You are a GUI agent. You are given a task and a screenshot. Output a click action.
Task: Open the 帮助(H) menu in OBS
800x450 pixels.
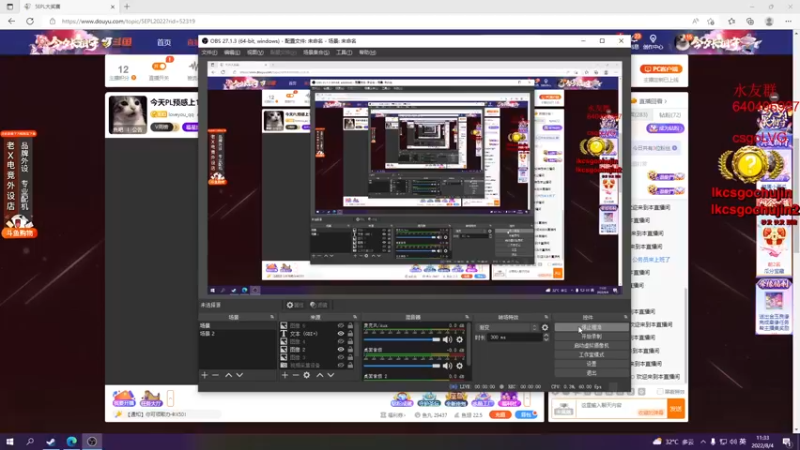pyautogui.click(x=367, y=52)
